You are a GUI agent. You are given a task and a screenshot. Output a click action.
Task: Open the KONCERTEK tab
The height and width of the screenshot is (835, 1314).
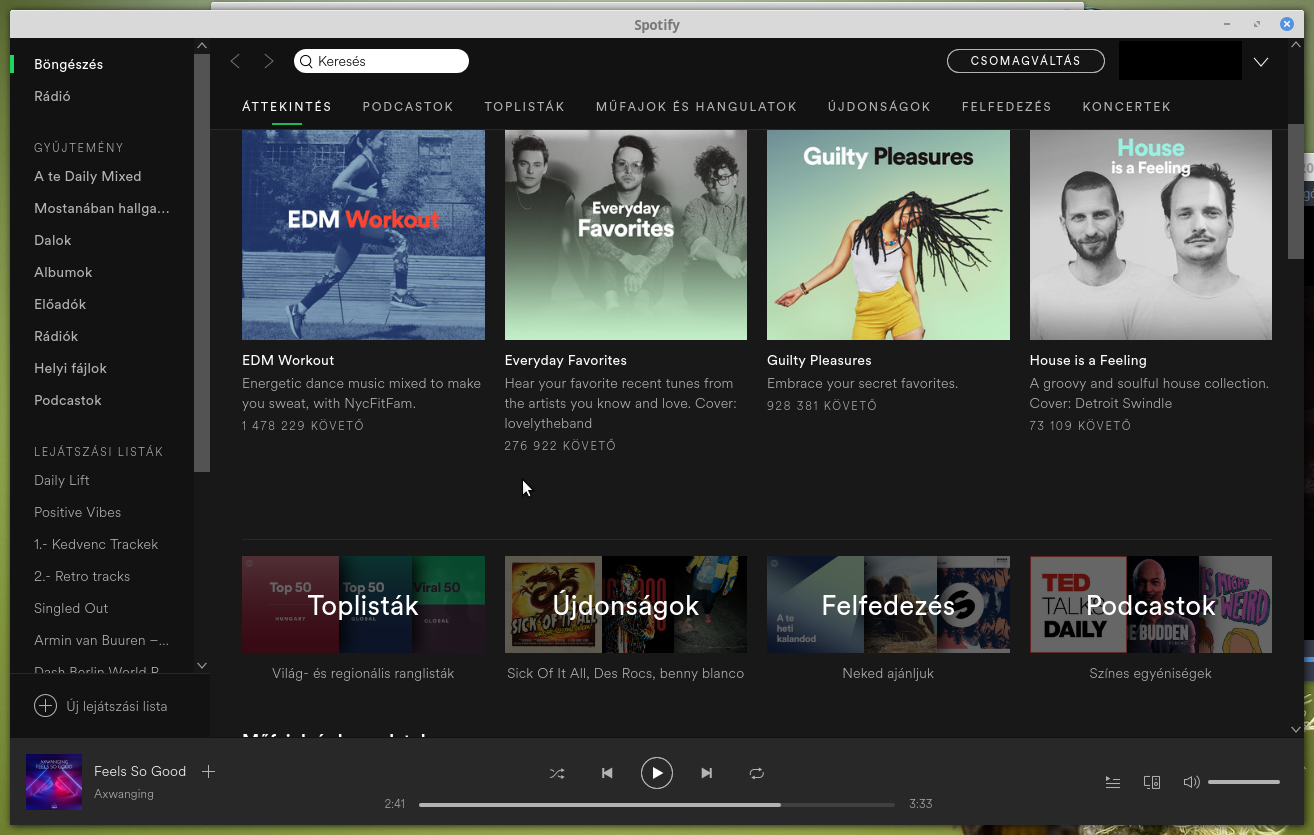click(x=1127, y=107)
